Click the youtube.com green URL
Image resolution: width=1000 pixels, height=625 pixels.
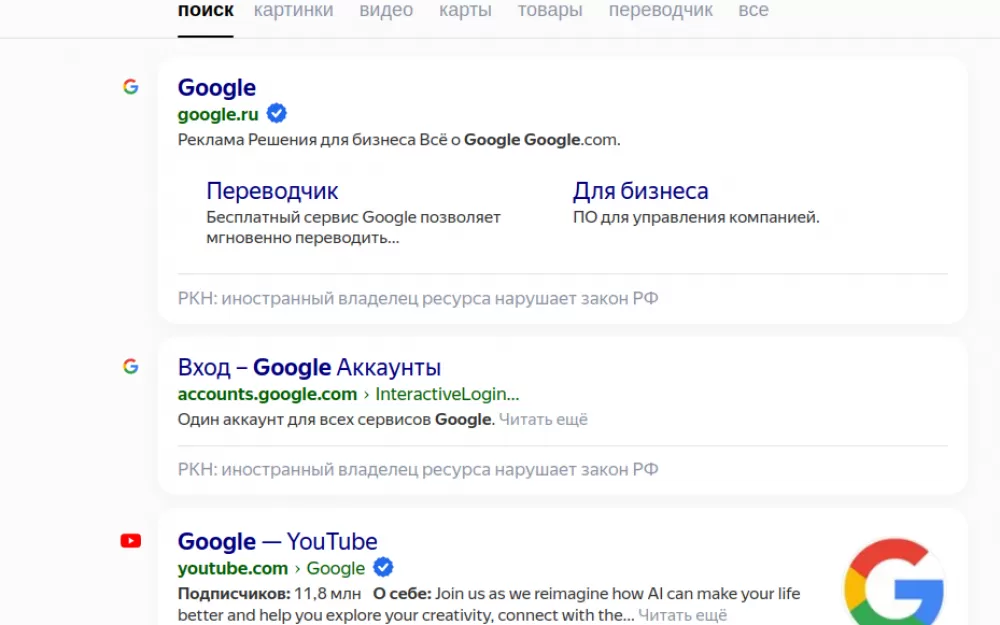pyautogui.click(x=233, y=568)
